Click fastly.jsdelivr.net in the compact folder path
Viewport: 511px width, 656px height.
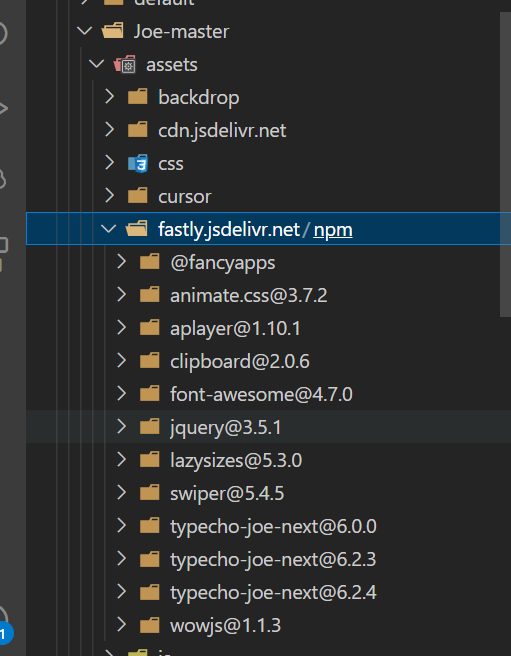pyautogui.click(x=229, y=229)
